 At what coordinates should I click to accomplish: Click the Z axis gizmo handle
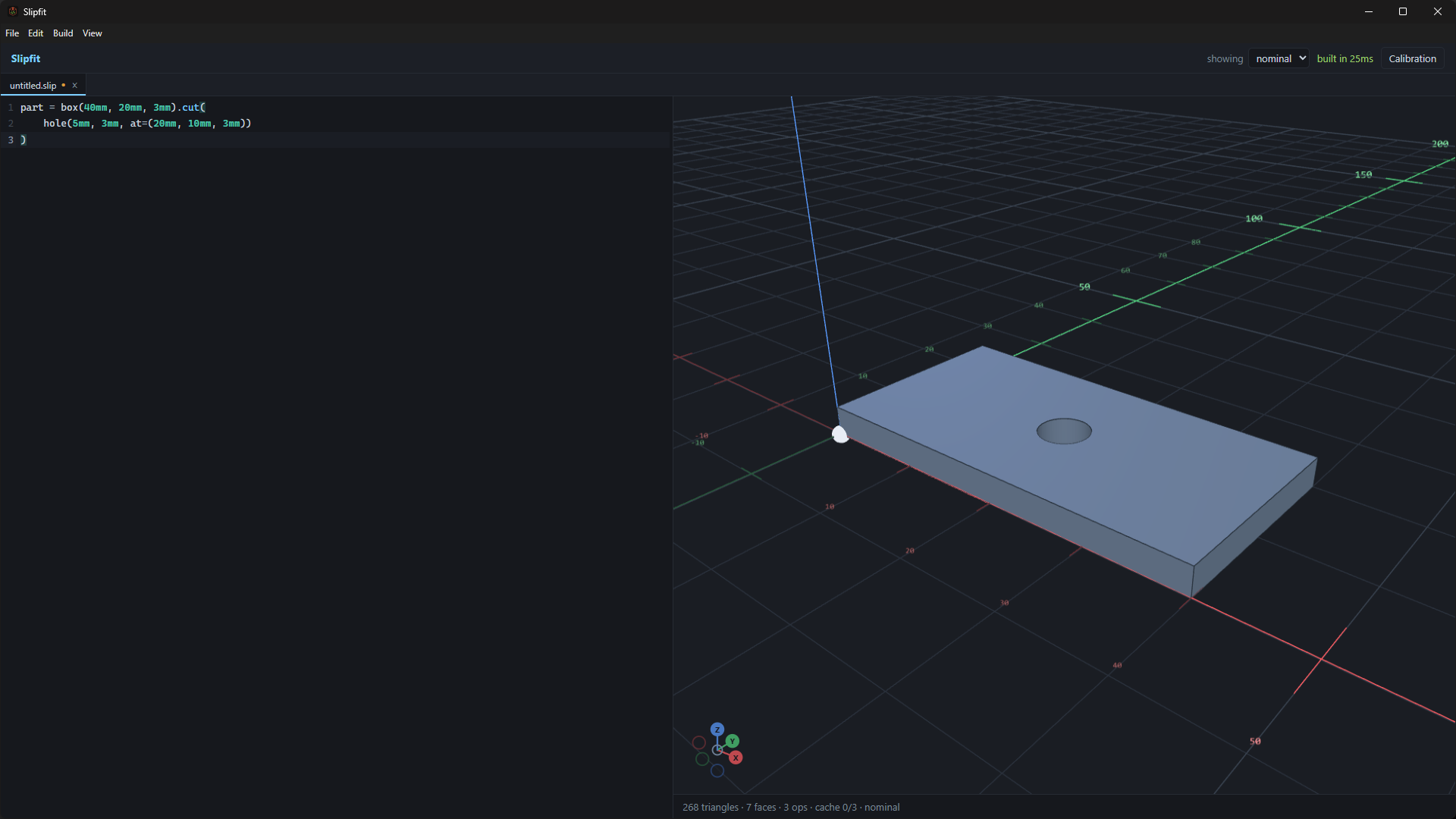pos(717,730)
